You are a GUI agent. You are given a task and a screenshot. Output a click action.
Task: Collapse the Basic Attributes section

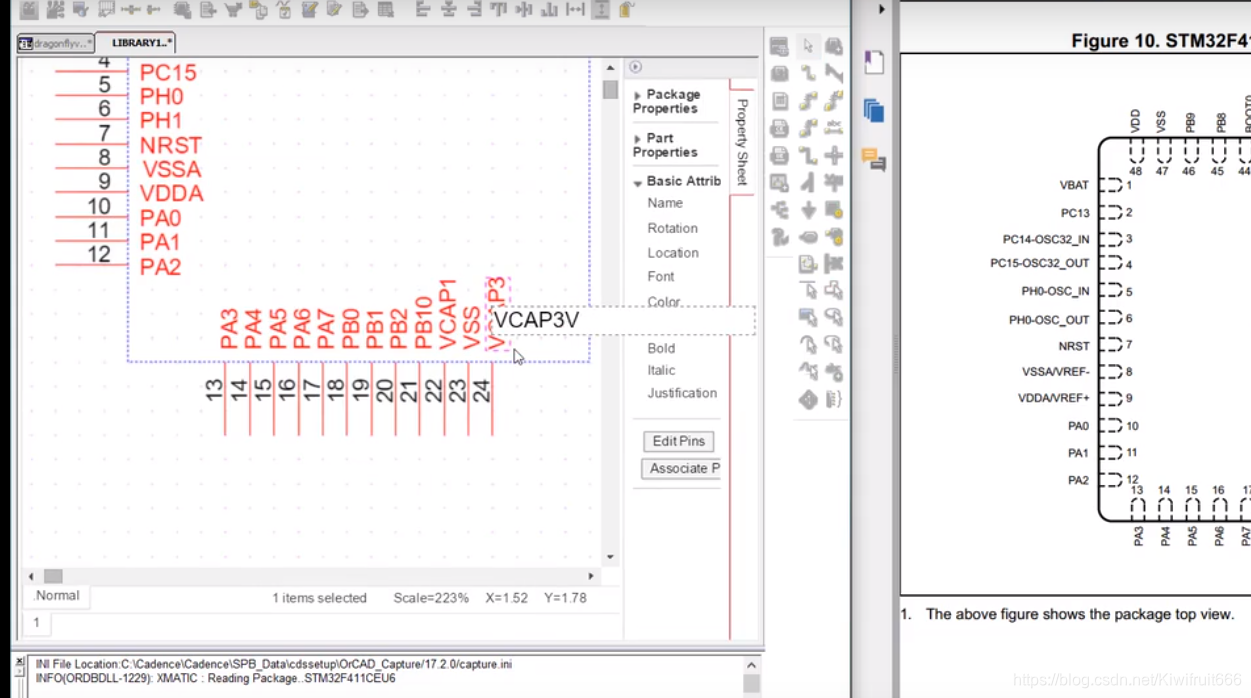[638, 183]
